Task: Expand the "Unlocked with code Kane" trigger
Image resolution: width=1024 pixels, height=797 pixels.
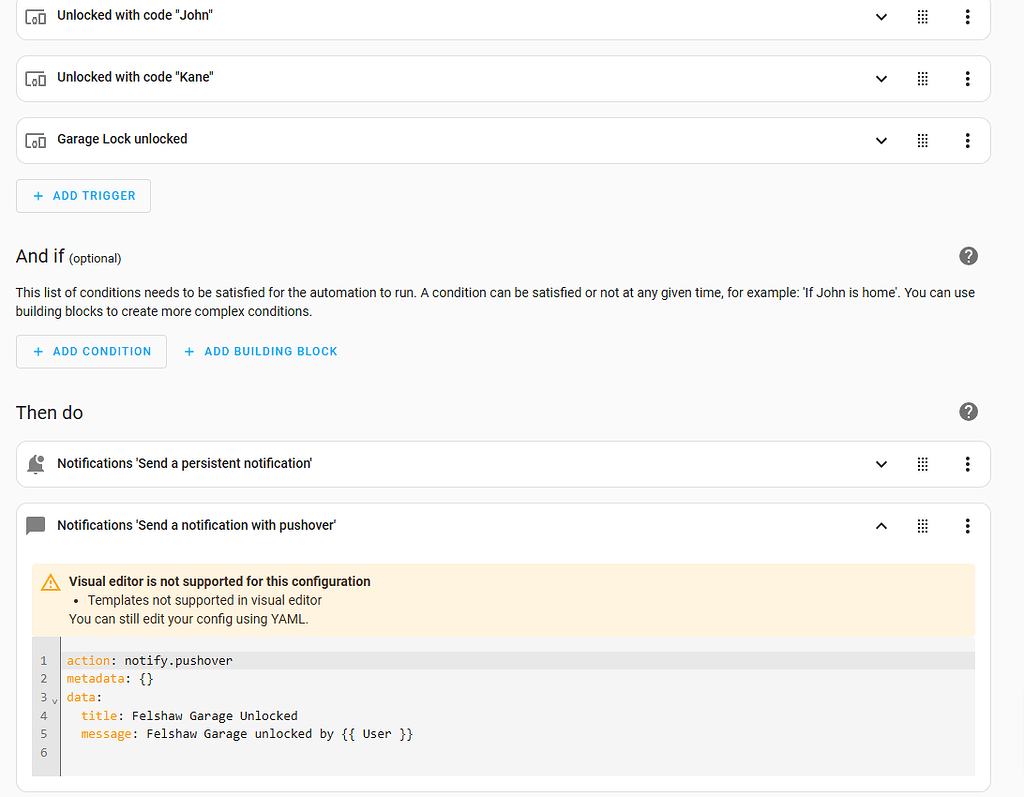Action: [x=881, y=78]
